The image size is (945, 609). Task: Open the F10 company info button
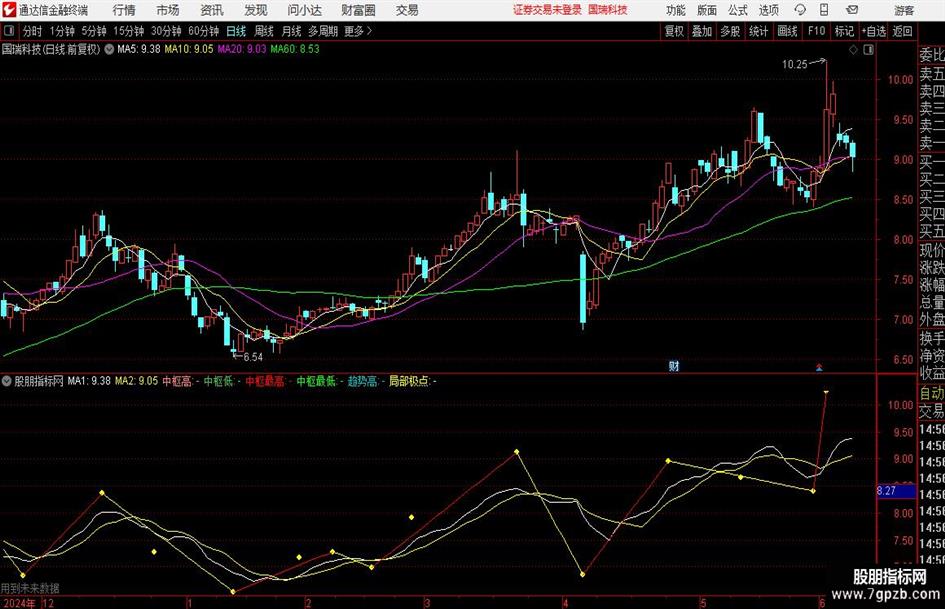[816, 31]
